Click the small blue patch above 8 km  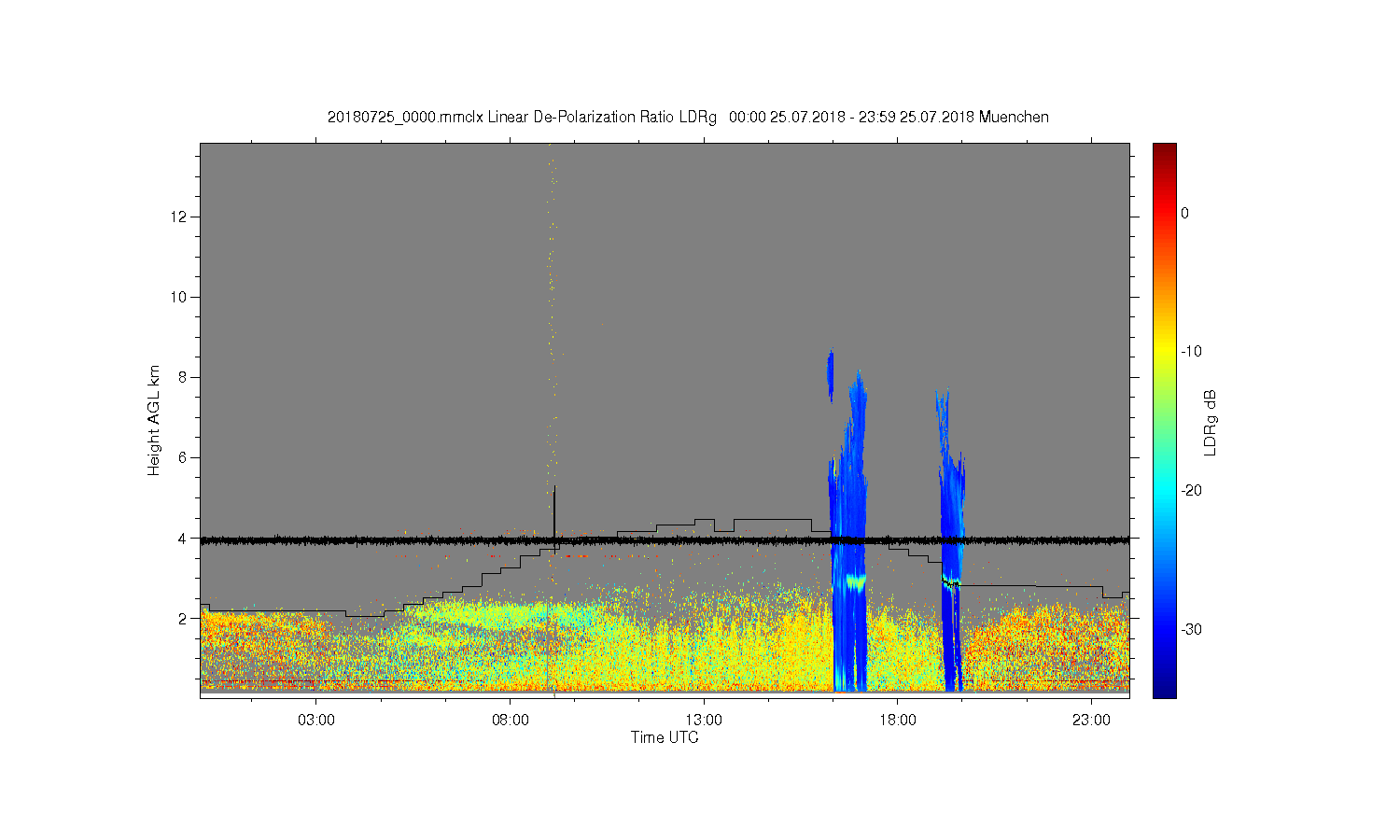[x=830, y=375]
